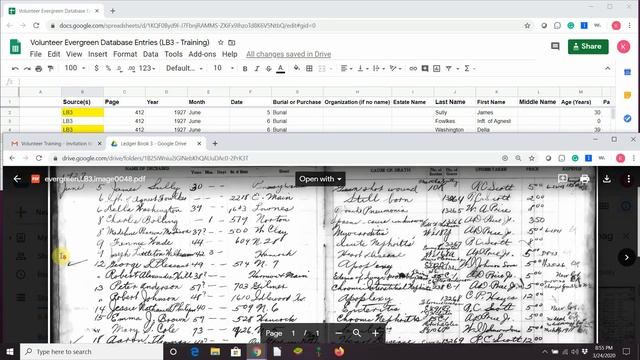Screen dimensions: 640x360
Task: Open the vertical align dropdown in Sheets
Action: coord(362,69)
